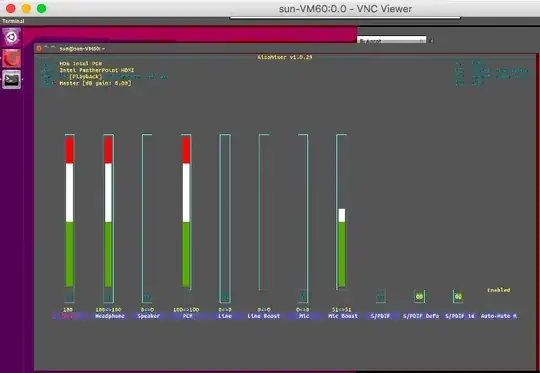This screenshot has height=373, width=540.
Task: Toggle the Speaker mute indicator box
Action: [147, 297]
